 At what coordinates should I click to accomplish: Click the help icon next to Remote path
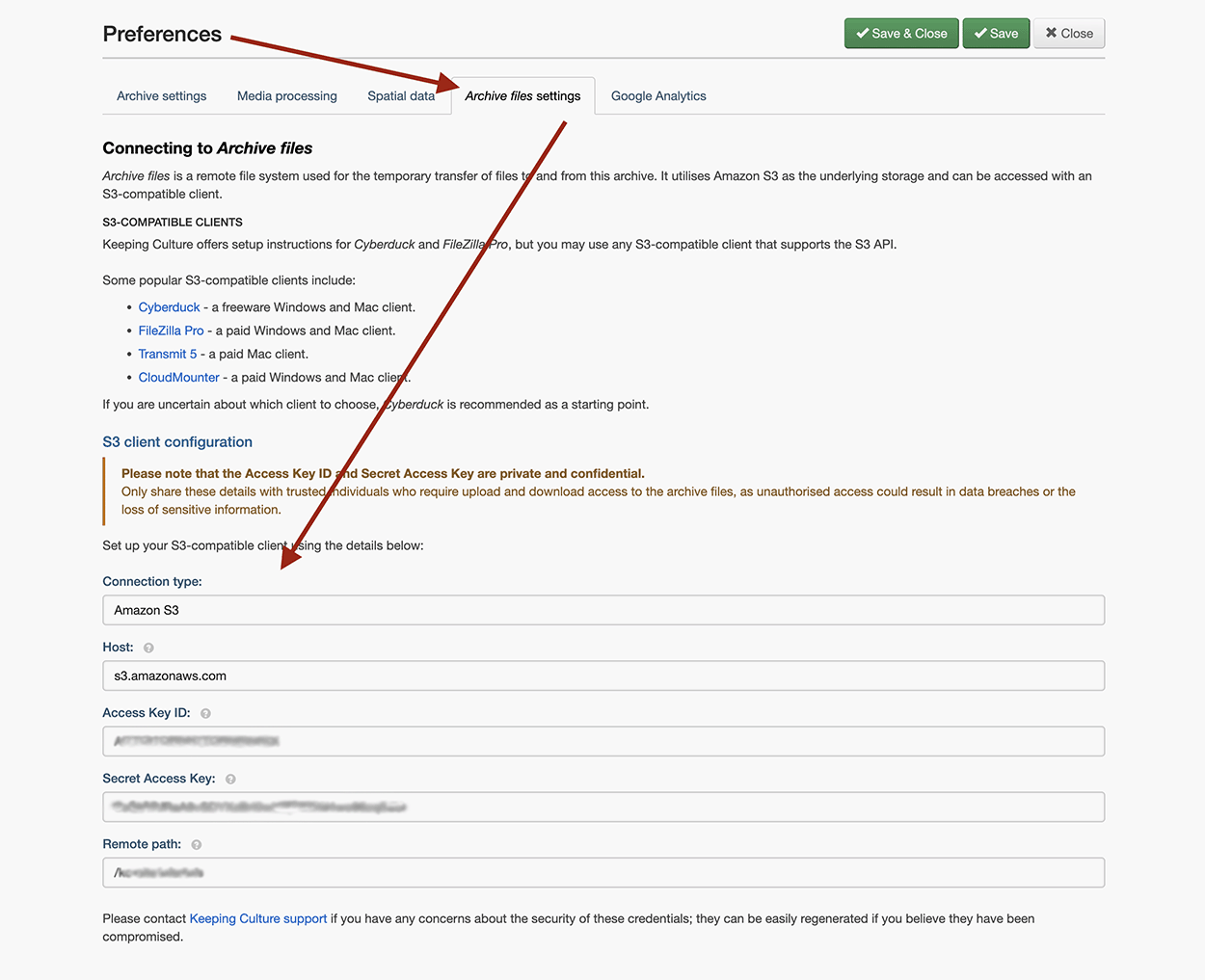197,844
